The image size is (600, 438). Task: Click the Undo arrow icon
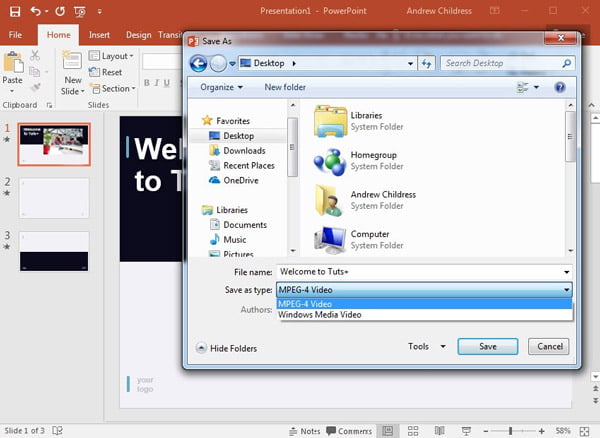point(36,11)
